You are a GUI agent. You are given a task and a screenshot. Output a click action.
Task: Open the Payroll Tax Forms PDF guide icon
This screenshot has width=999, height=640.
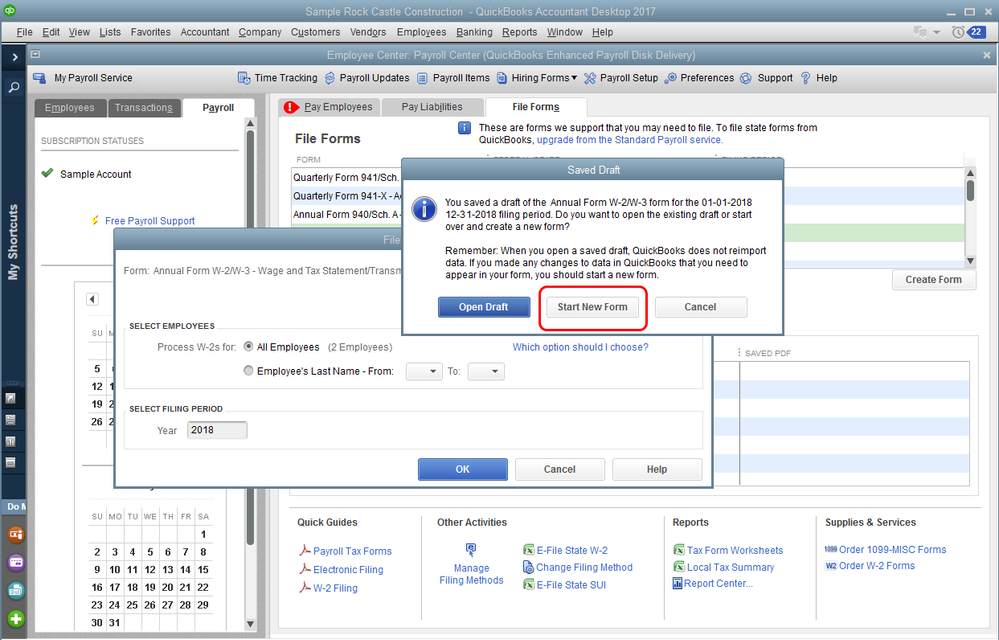click(x=305, y=550)
